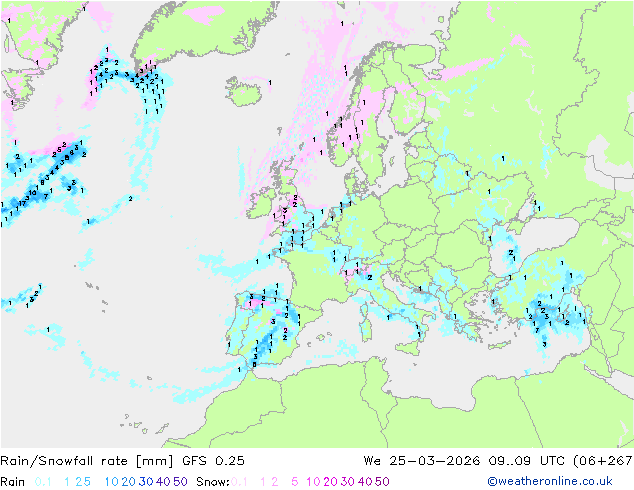Pick the rain legend 20 value
This screenshot has height=490, width=634.
[x=129, y=482]
